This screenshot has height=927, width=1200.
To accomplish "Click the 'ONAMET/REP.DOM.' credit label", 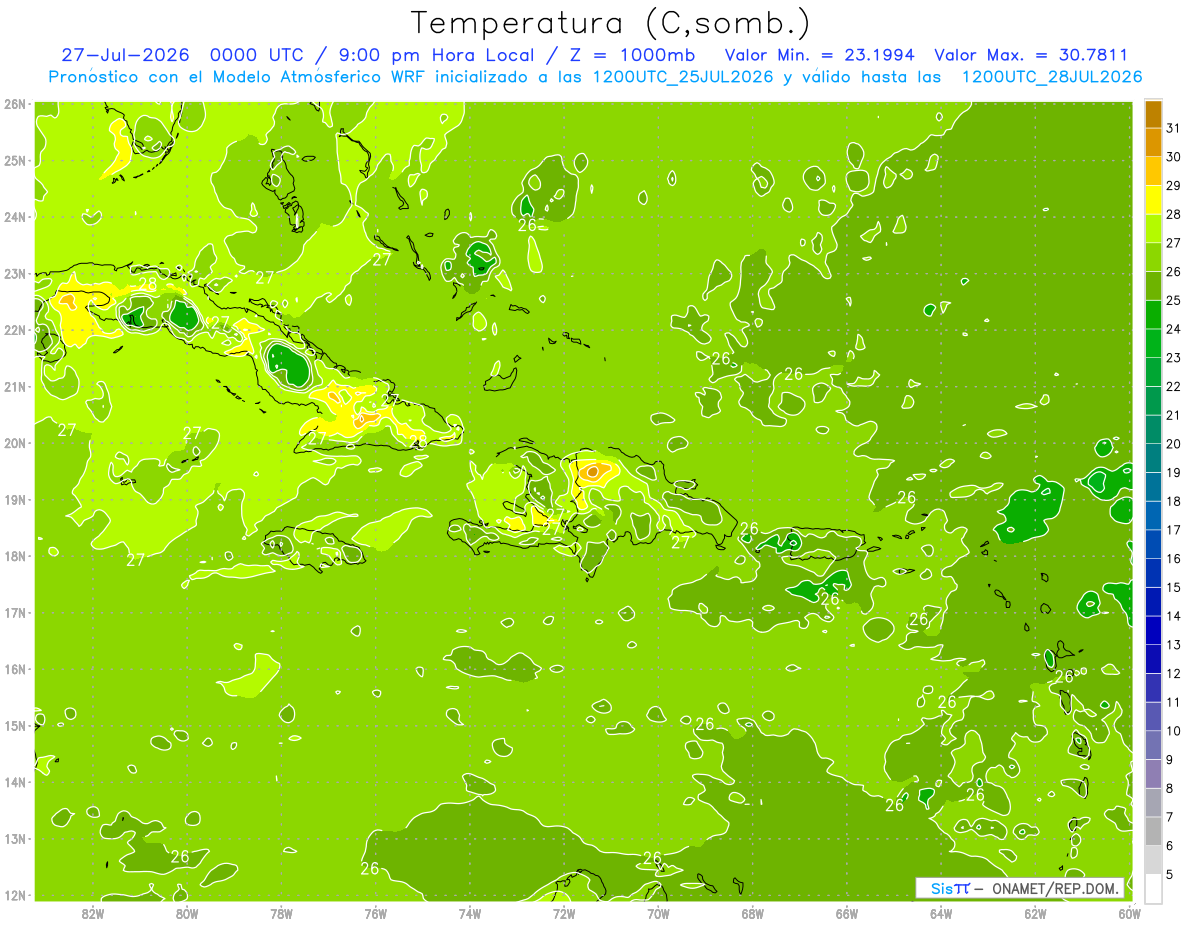I will 1054,888.
